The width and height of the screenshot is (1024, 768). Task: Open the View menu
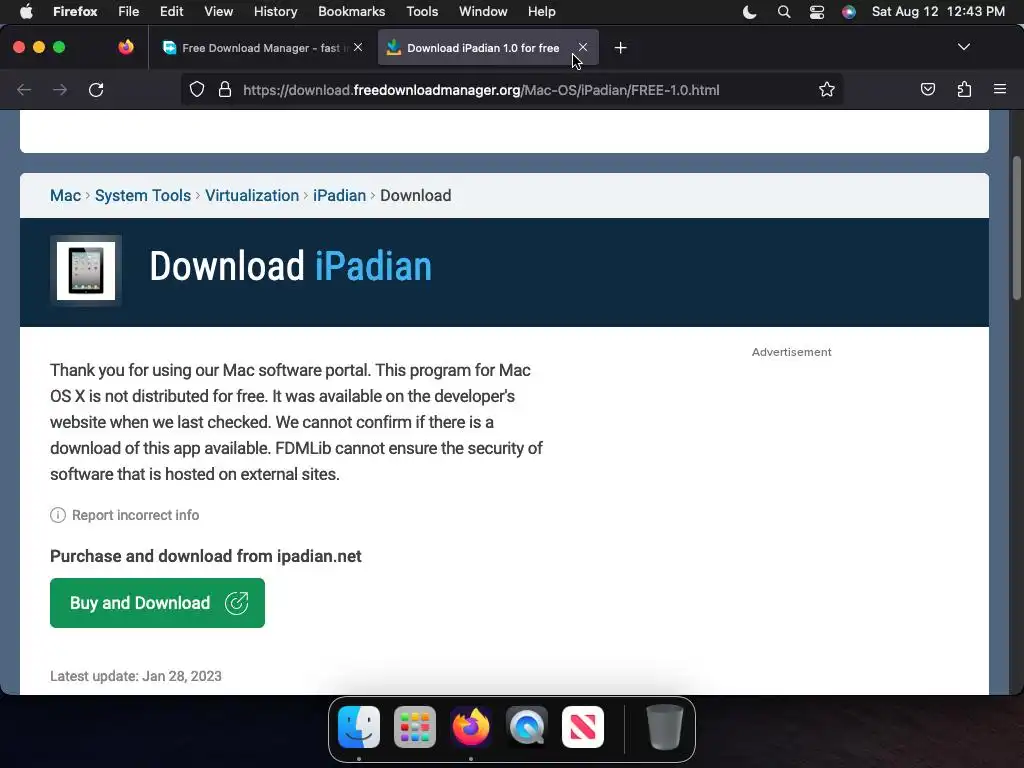[x=219, y=12]
